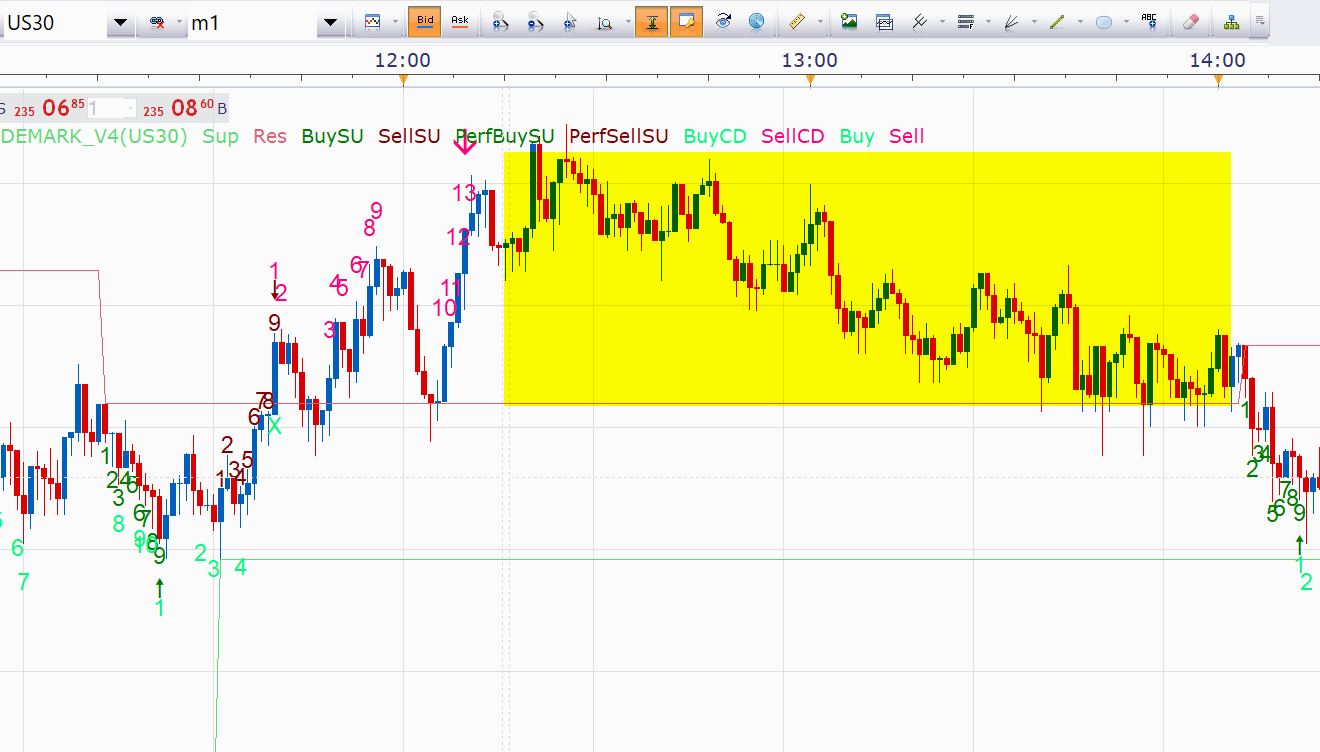Click the BuySU legend label
The height and width of the screenshot is (752, 1320).
pos(332,137)
